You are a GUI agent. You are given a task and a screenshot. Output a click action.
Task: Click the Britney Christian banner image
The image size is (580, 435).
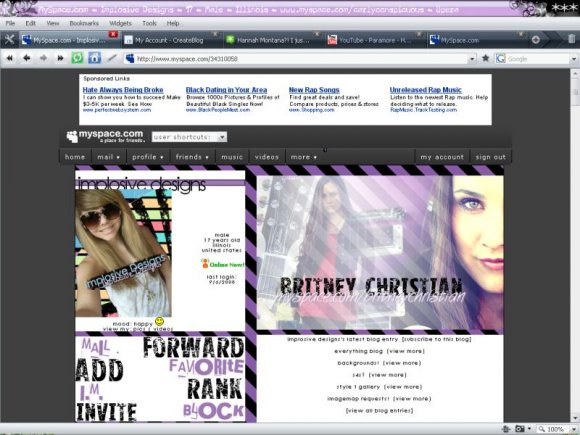coord(380,253)
